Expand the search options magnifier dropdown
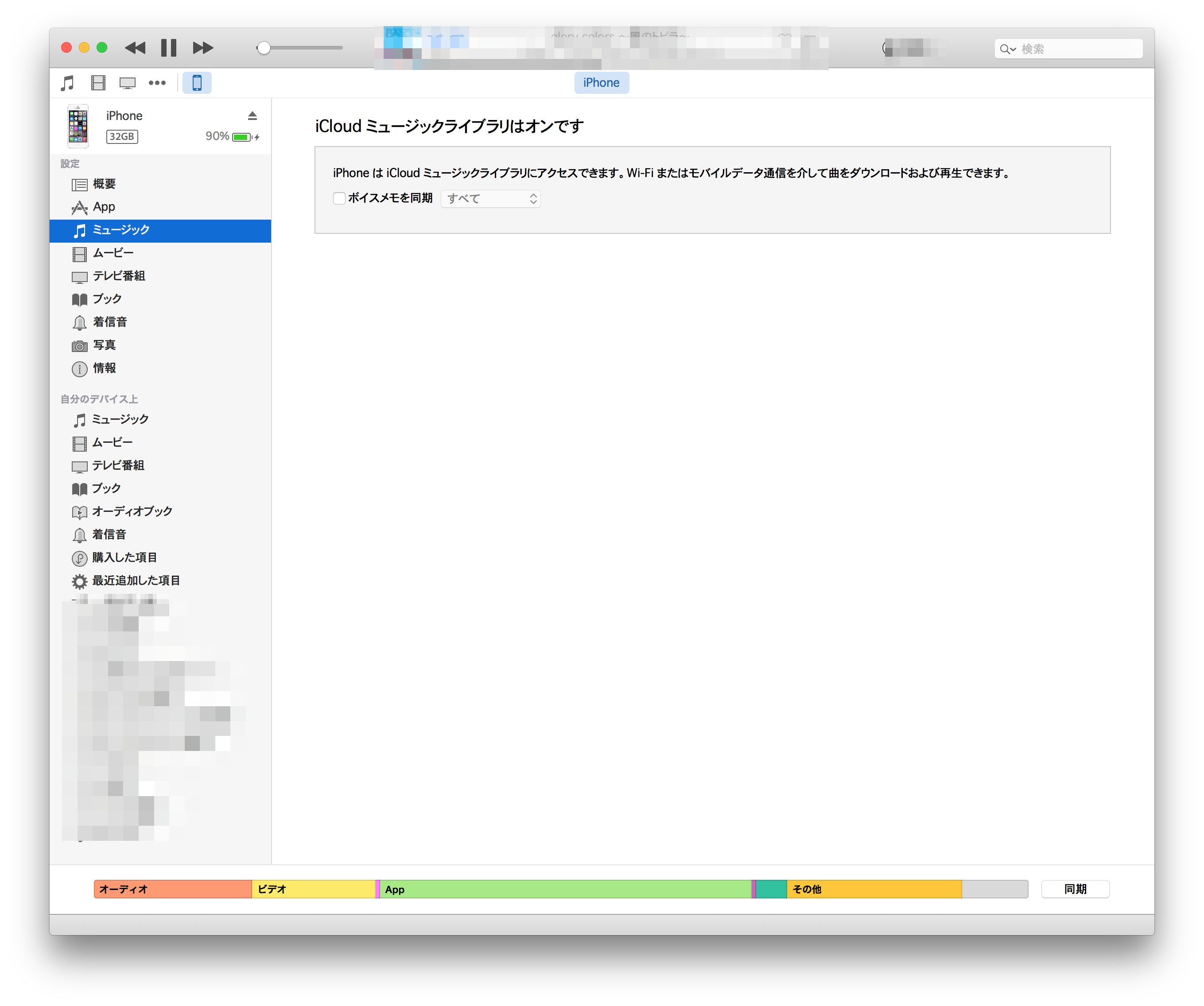Viewport: 1204px width, 1006px height. [x=1008, y=49]
